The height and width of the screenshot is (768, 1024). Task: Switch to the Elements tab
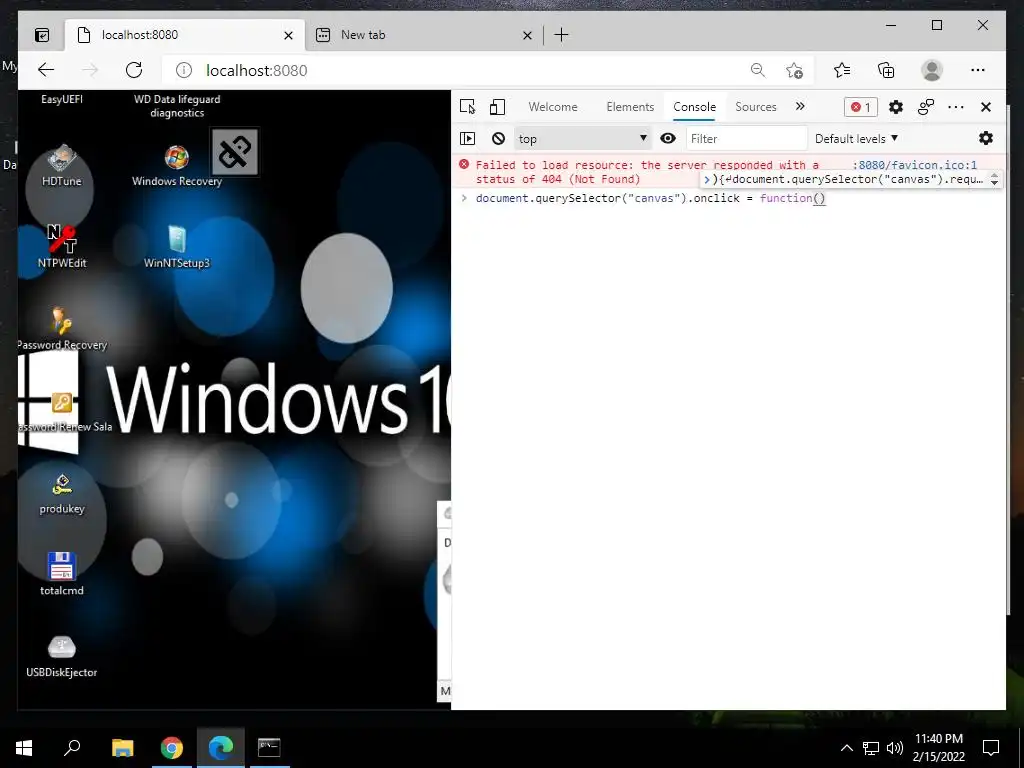[630, 106]
